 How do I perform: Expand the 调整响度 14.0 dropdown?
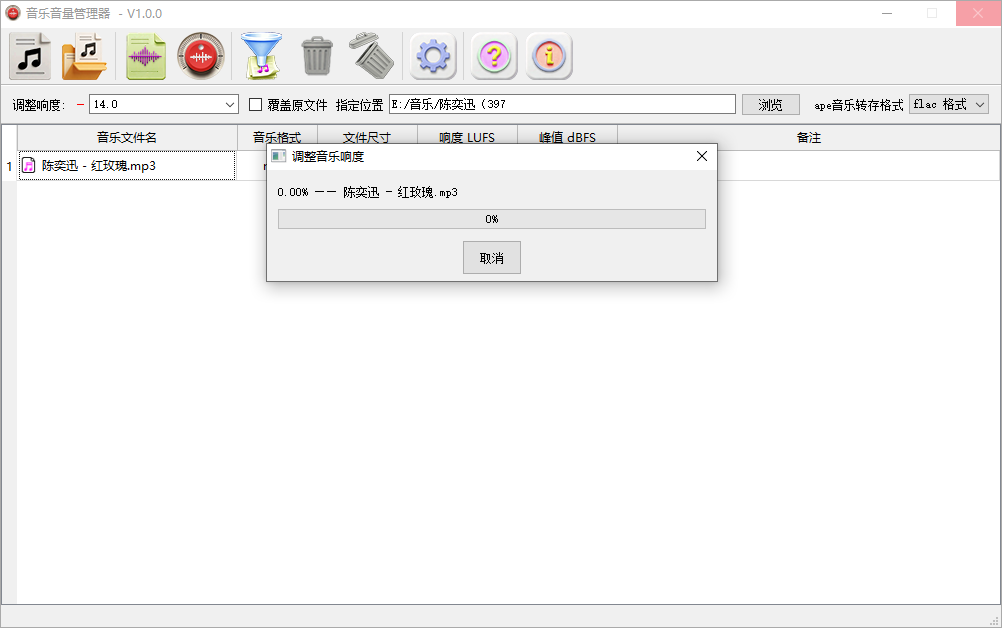(x=230, y=104)
